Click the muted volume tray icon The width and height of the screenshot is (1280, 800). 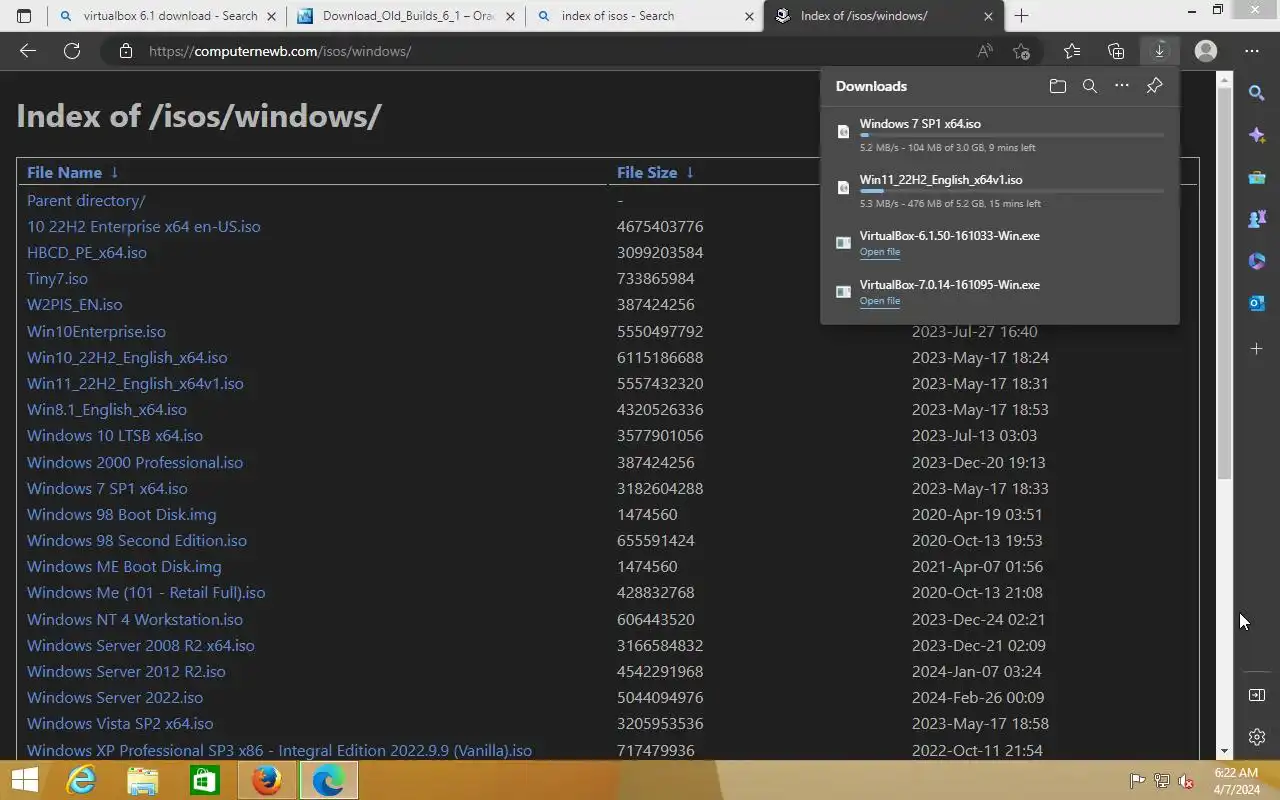coord(1186,781)
